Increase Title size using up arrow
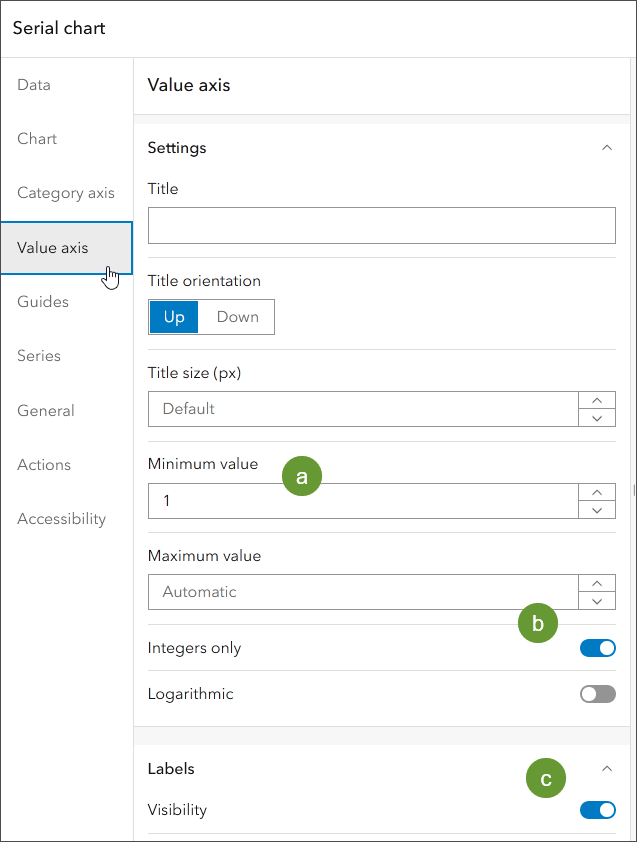This screenshot has height=842, width=637. click(597, 400)
